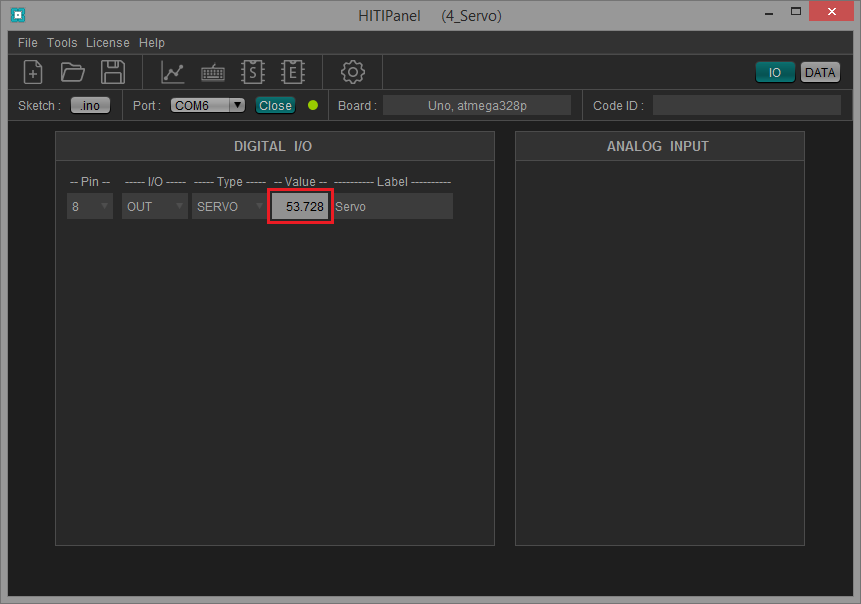Switch to the IO panel view
Screen dimensions: 861x604
tap(775, 72)
